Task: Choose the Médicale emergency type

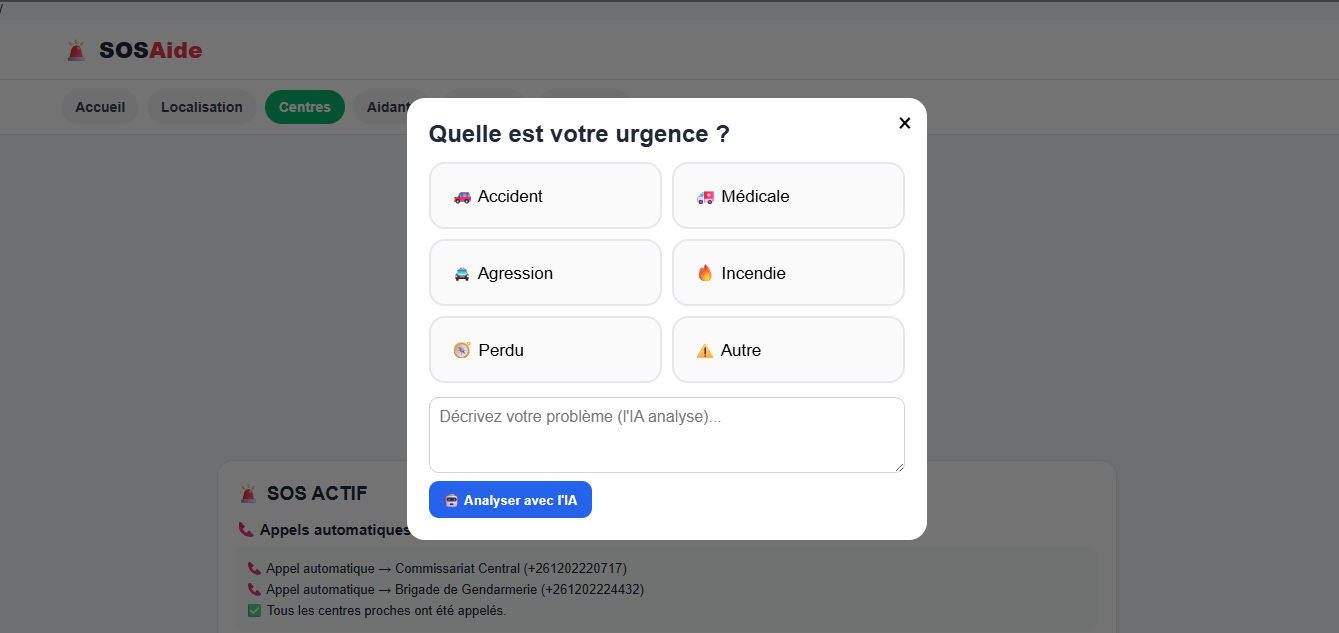Action: tap(788, 196)
